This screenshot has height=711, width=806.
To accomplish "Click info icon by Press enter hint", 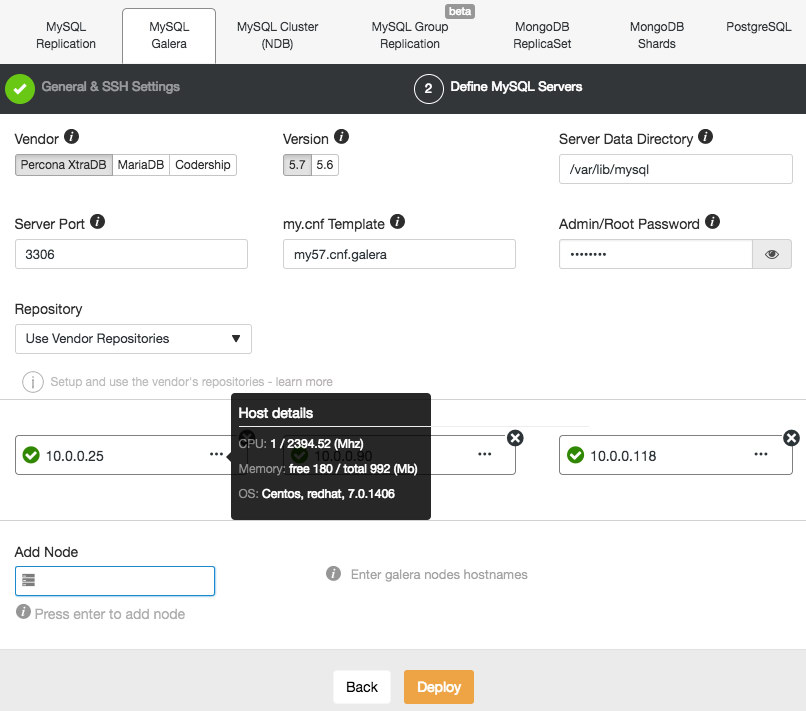I will click(x=23, y=612).
